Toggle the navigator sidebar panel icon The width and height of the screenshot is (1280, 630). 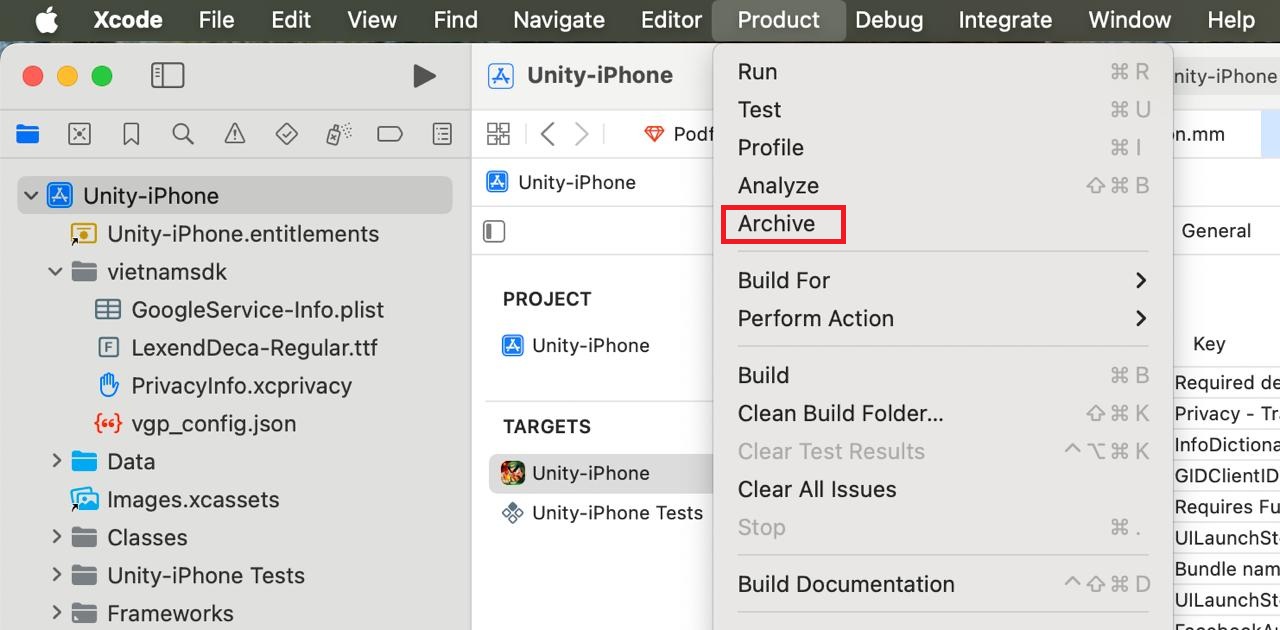pyautogui.click(x=167, y=76)
